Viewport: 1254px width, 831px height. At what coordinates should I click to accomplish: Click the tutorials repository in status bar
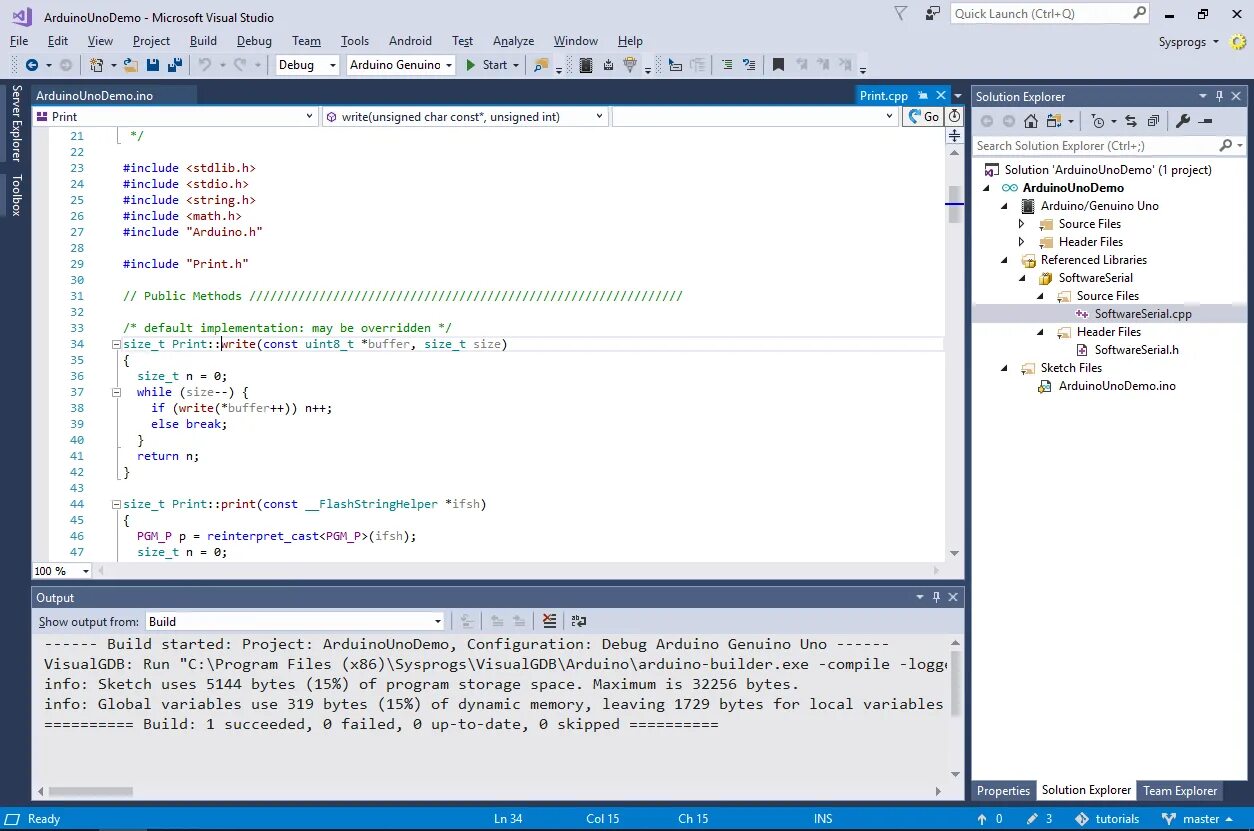[1107, 819]
